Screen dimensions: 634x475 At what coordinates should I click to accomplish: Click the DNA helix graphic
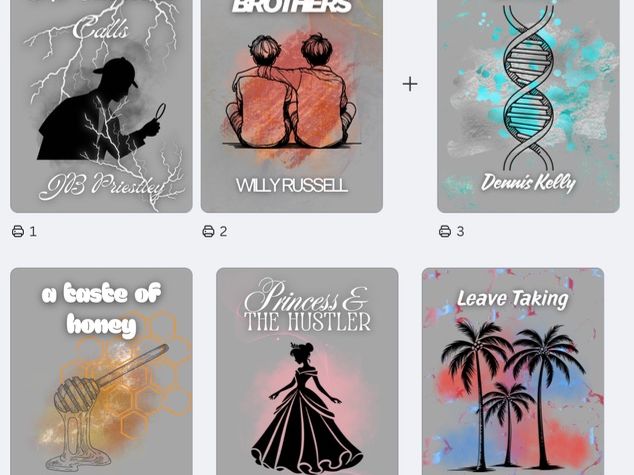[x=528, y=87]
